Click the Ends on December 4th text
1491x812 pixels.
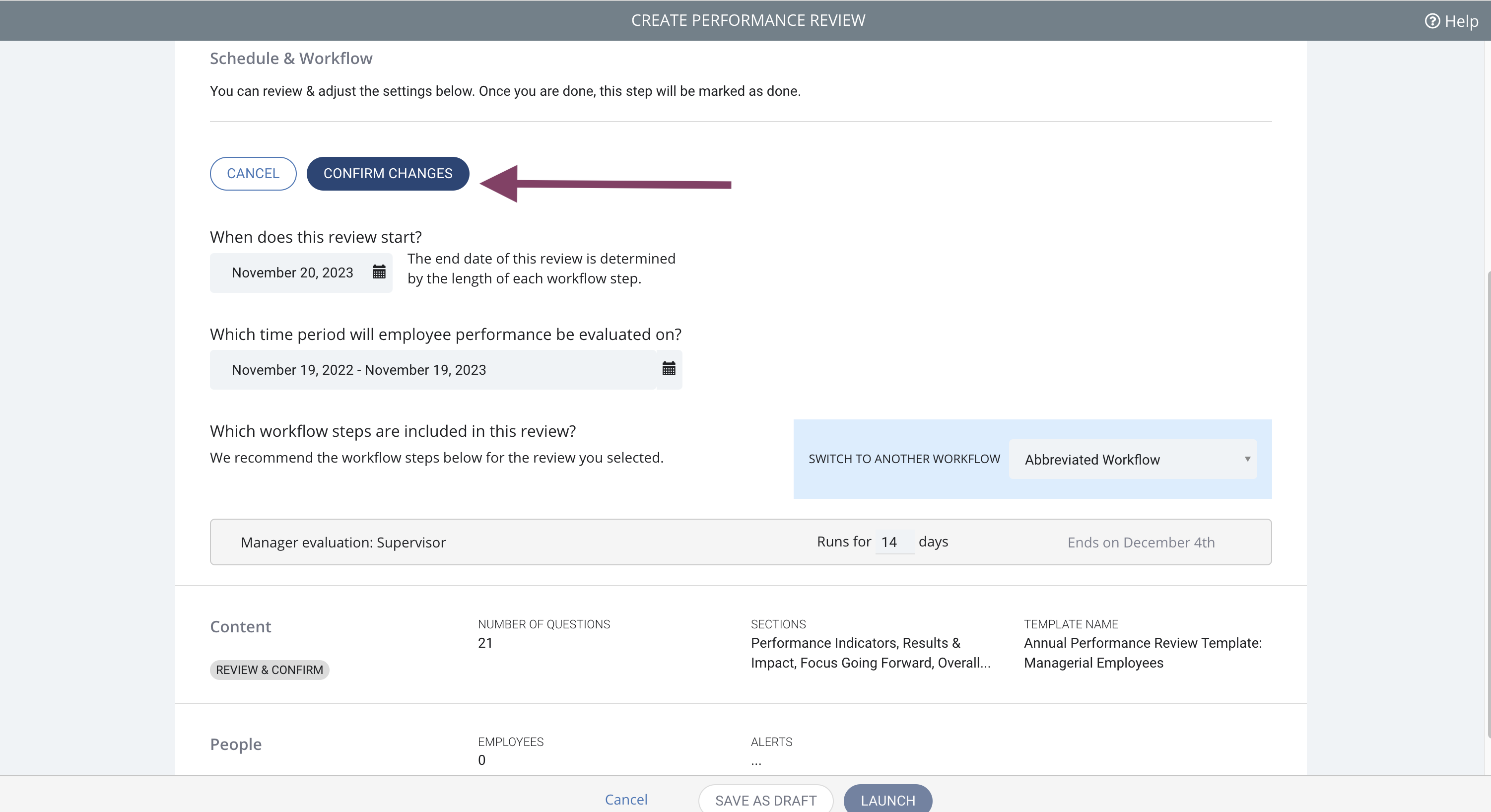[x=1141, y=542]
